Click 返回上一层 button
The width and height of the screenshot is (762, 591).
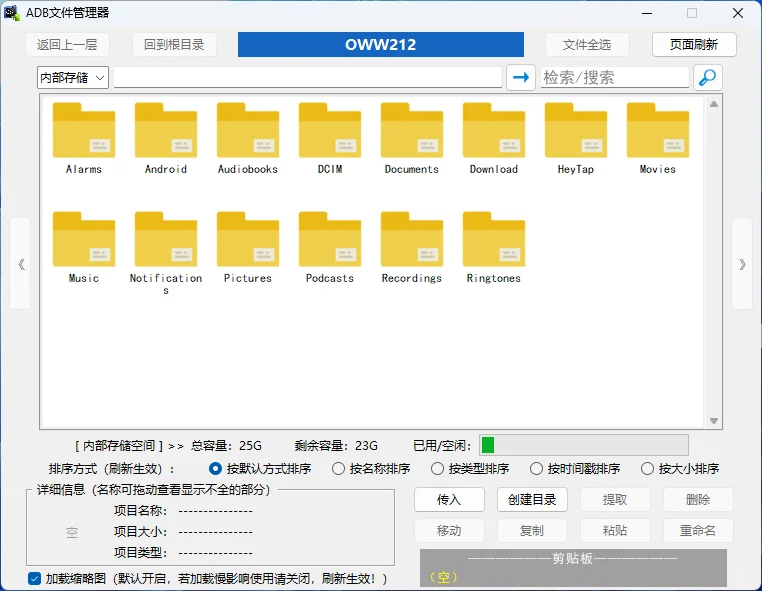pos(67,45)
